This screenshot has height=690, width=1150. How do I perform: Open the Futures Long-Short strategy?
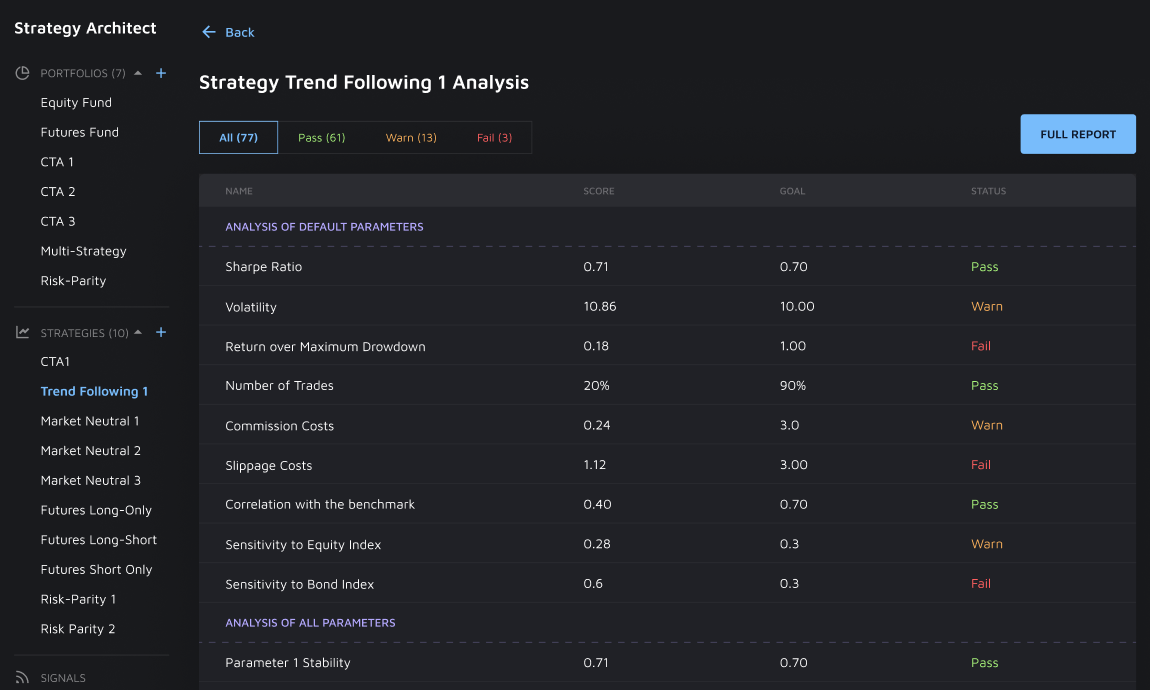(x=98, y=540)
